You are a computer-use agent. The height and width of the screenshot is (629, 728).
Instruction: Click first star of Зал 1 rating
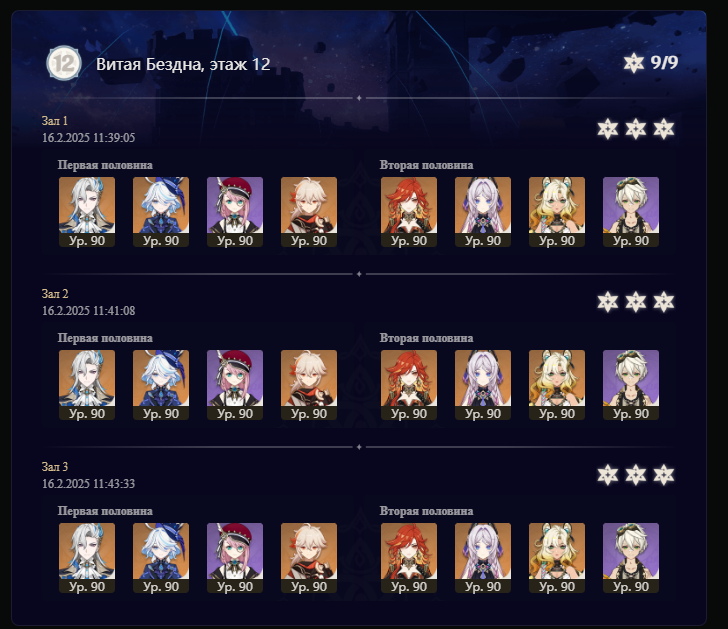click(x=608, y=129)
